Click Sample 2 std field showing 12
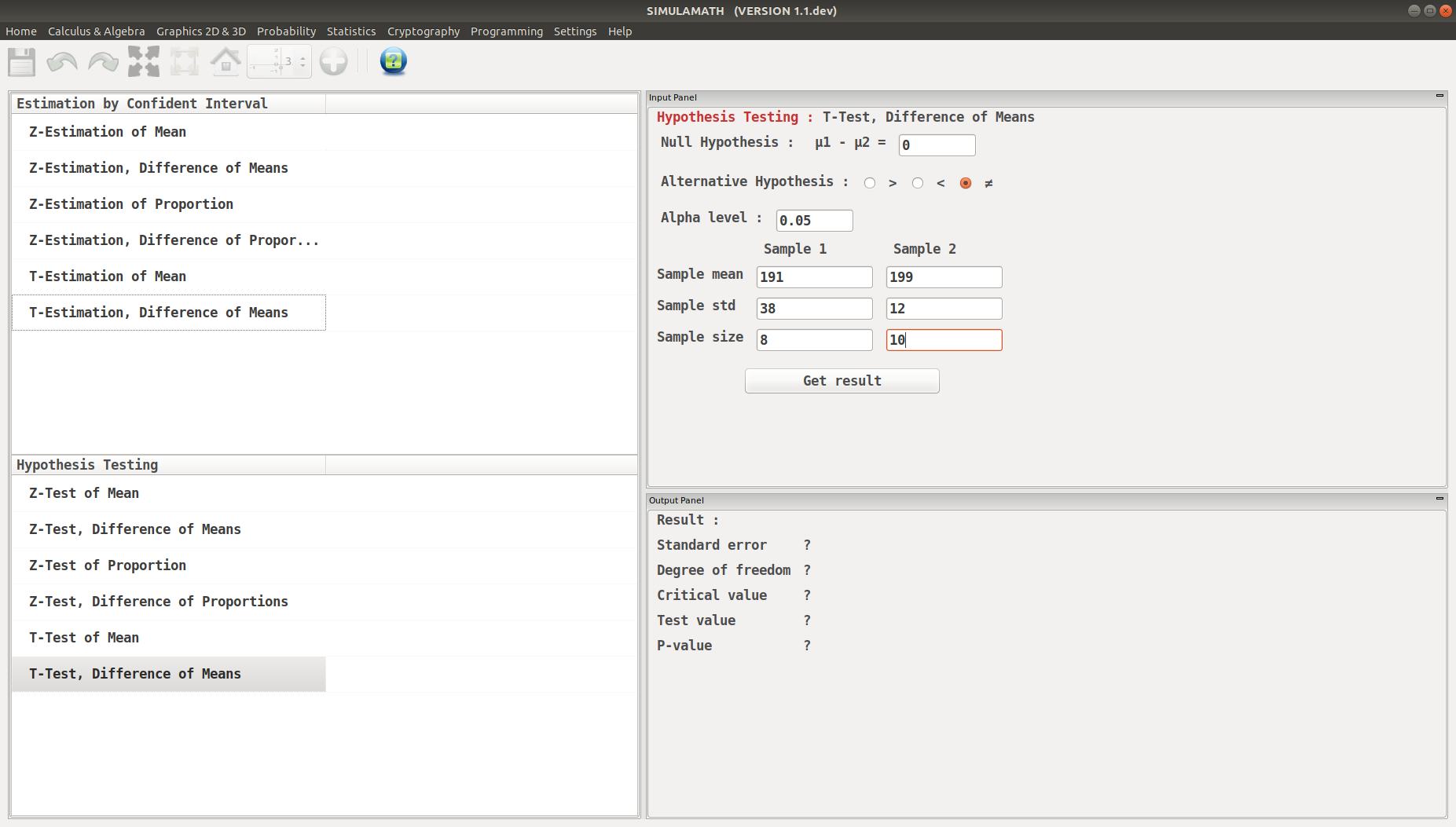Image resolution: width=1456 pixels, height=827 pixels. [944, 309]
